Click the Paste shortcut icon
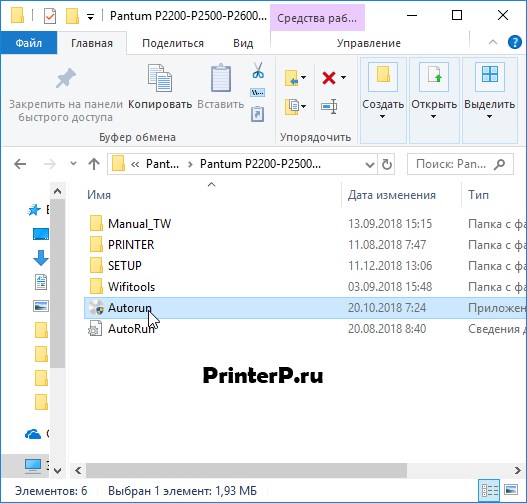 click(x=257, y=114)
